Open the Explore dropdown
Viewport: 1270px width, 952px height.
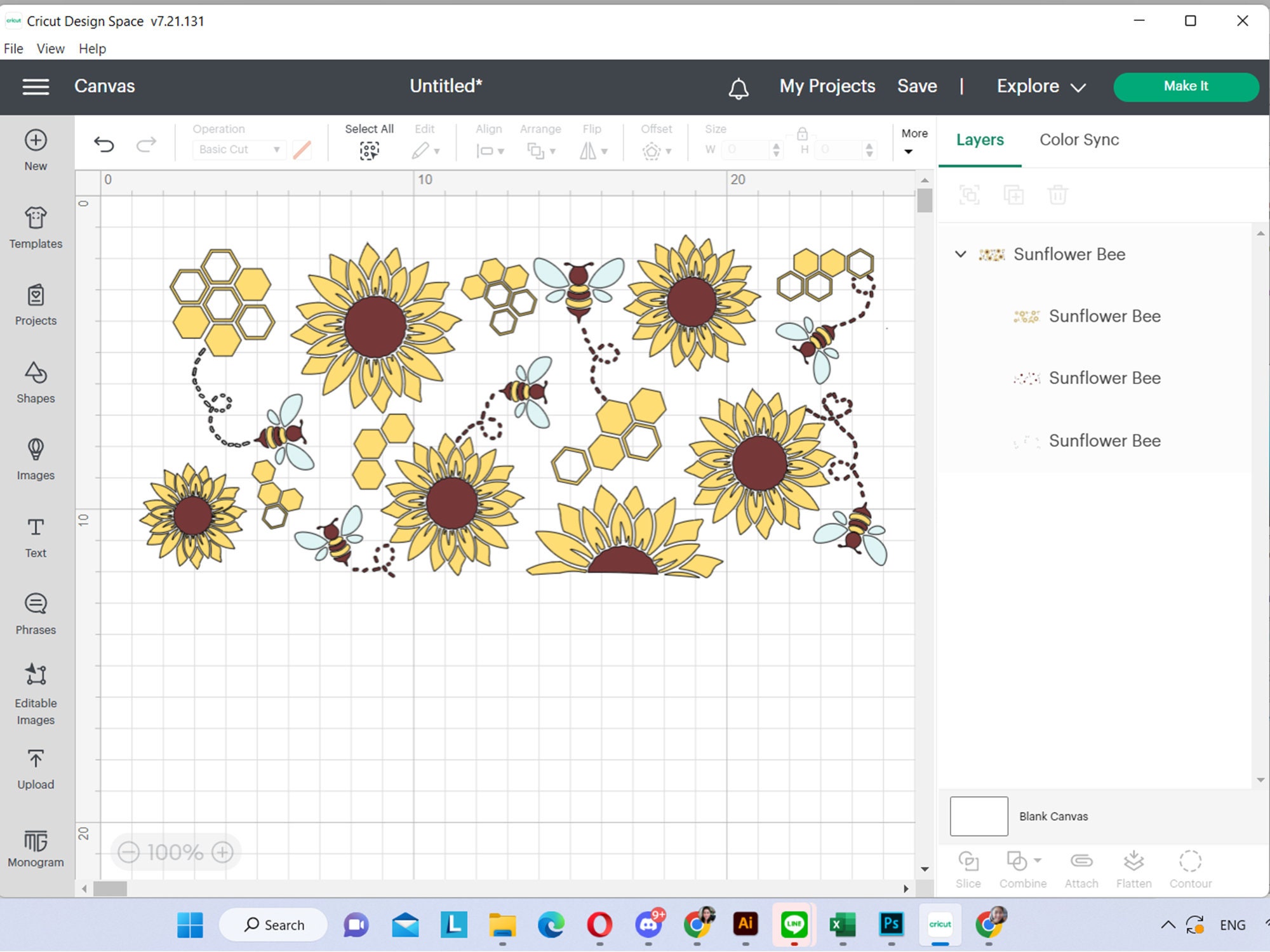[x=1041, y=86]
